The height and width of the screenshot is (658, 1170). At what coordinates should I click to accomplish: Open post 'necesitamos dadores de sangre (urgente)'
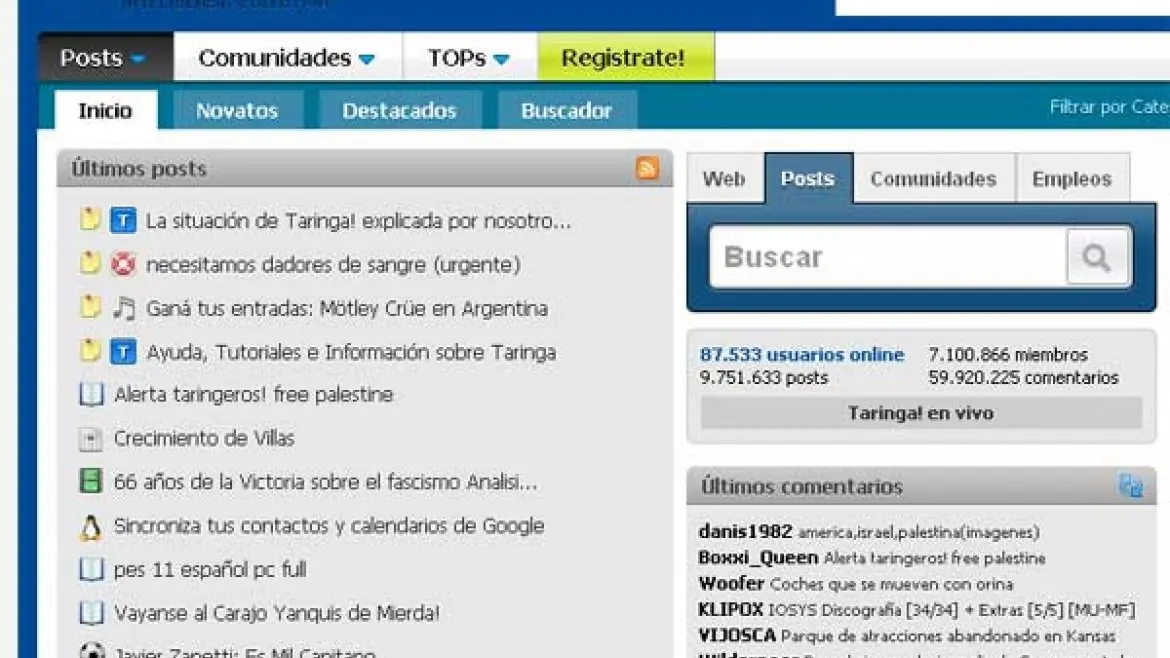[x=334, y=264]
